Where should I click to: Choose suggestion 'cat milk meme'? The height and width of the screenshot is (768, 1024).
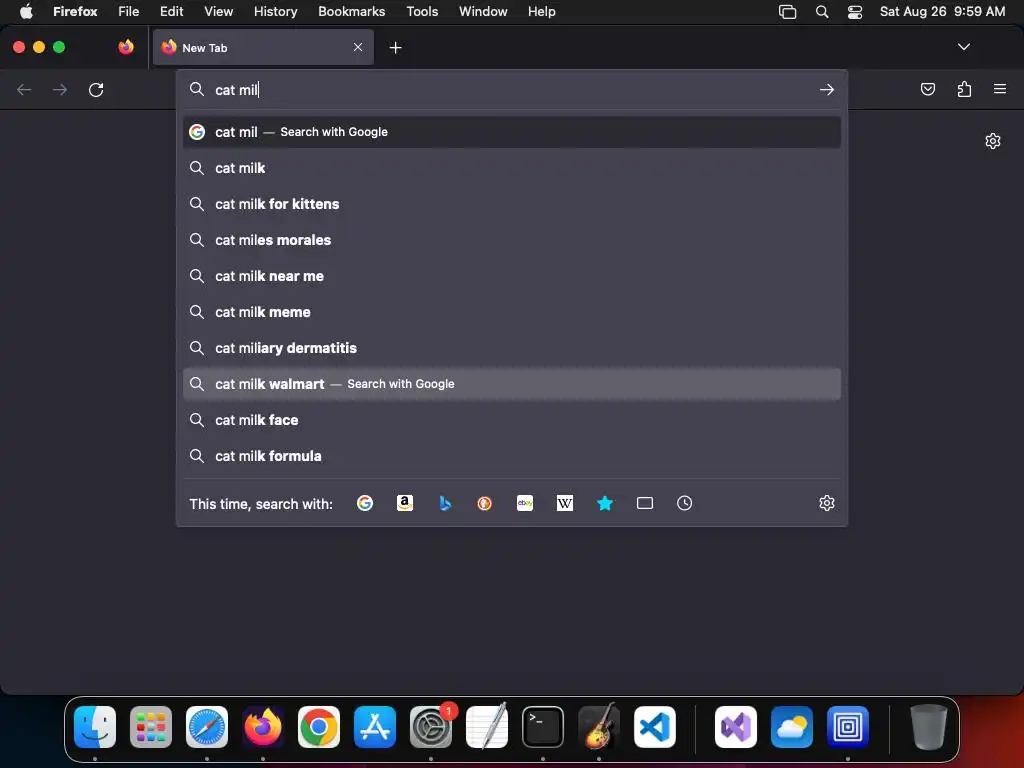[x=512, y=312]
